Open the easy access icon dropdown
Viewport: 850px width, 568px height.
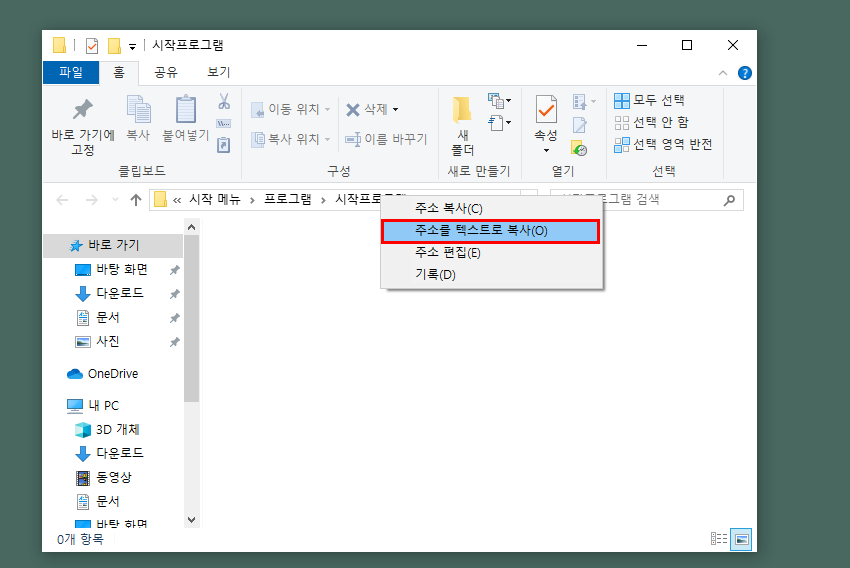[x=499, y=122]
